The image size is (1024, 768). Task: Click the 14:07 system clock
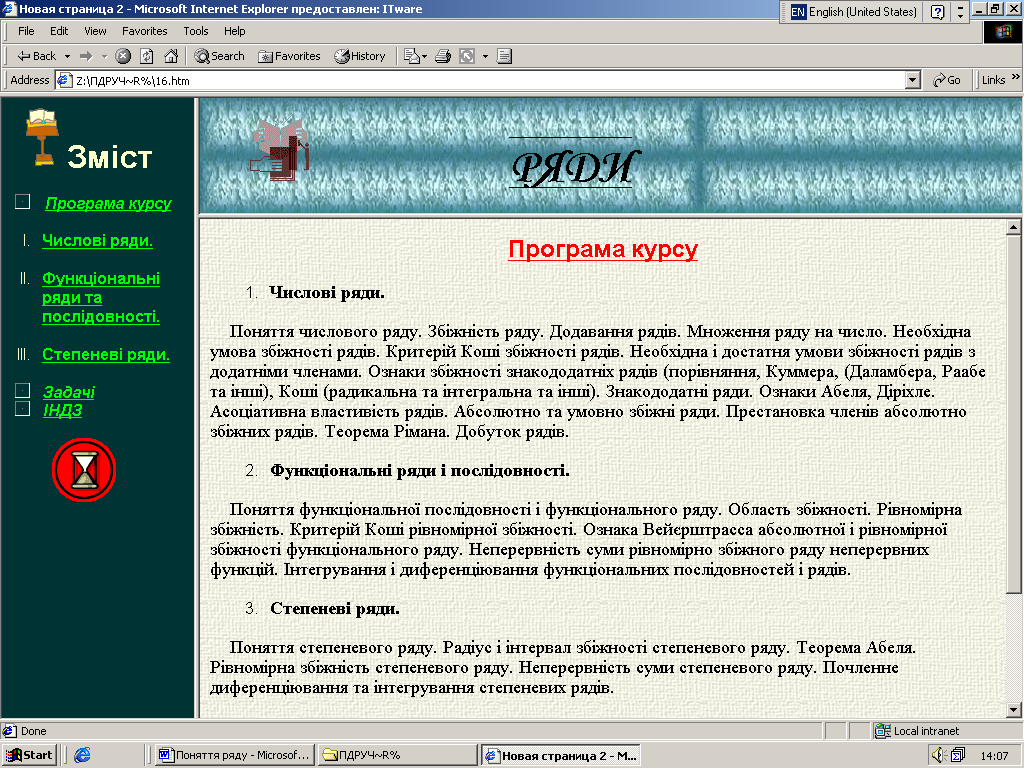(x=994, y=756)
